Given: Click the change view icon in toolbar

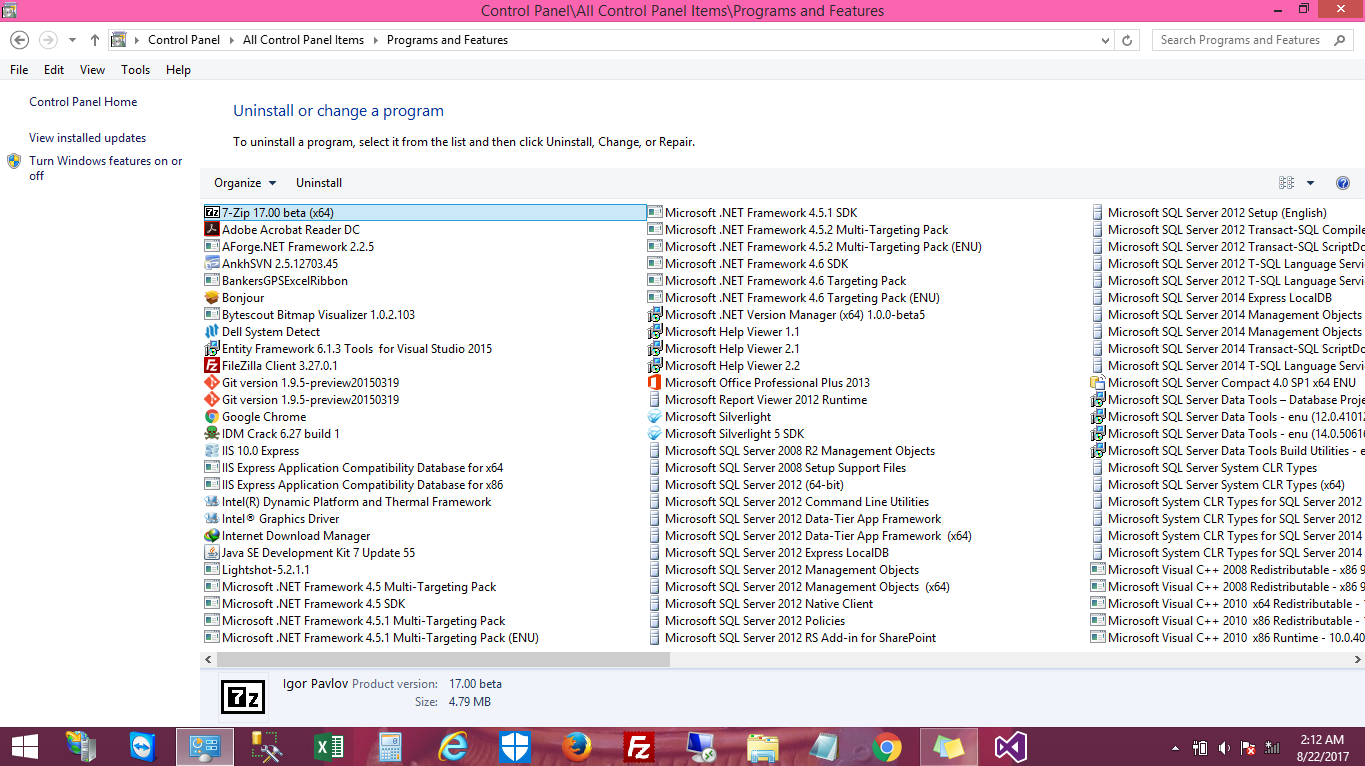Looking at the screenshot, I should 1287,183.
